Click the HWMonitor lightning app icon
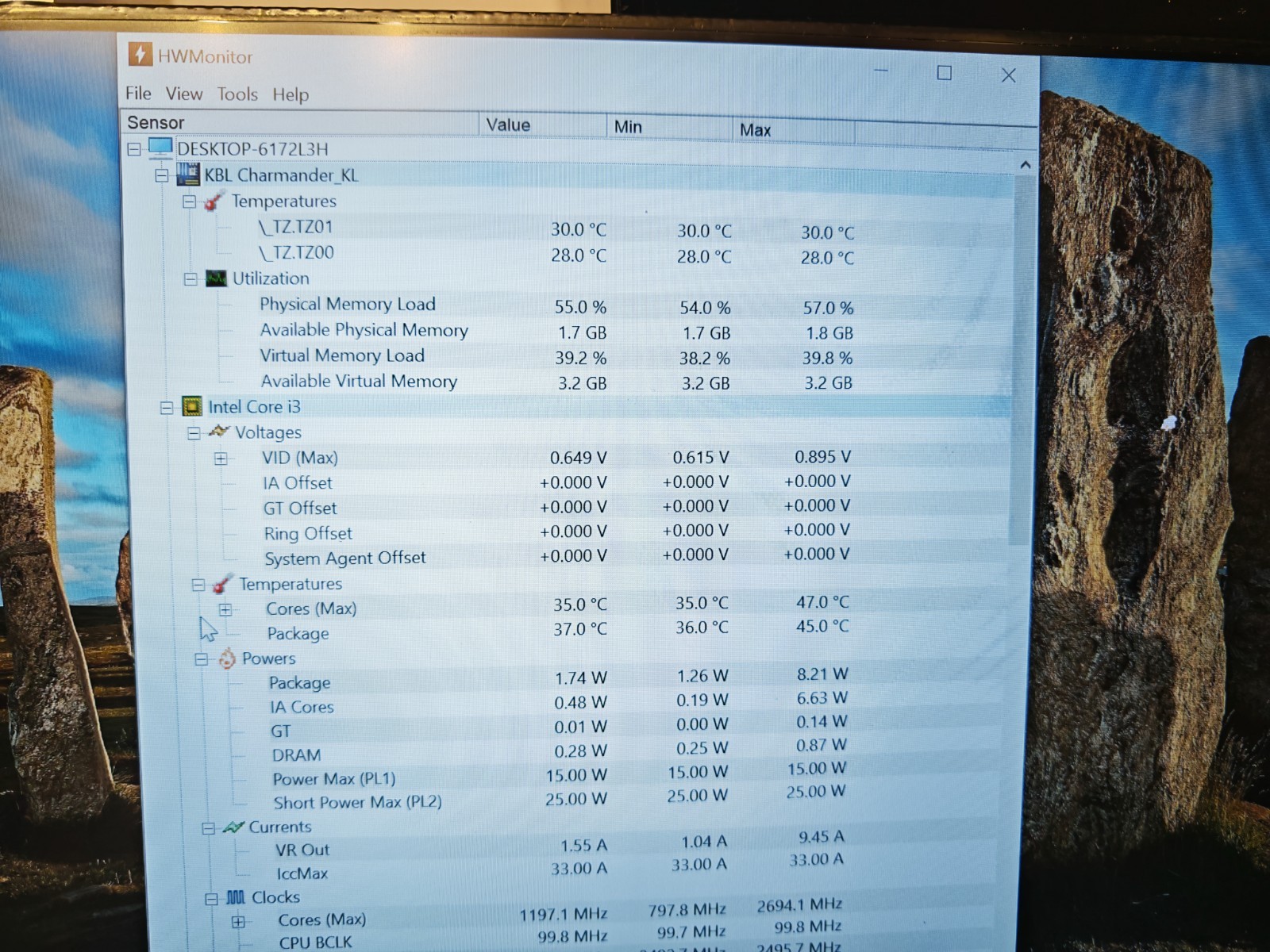This screenshot has width=1270, height=952. 140,54
